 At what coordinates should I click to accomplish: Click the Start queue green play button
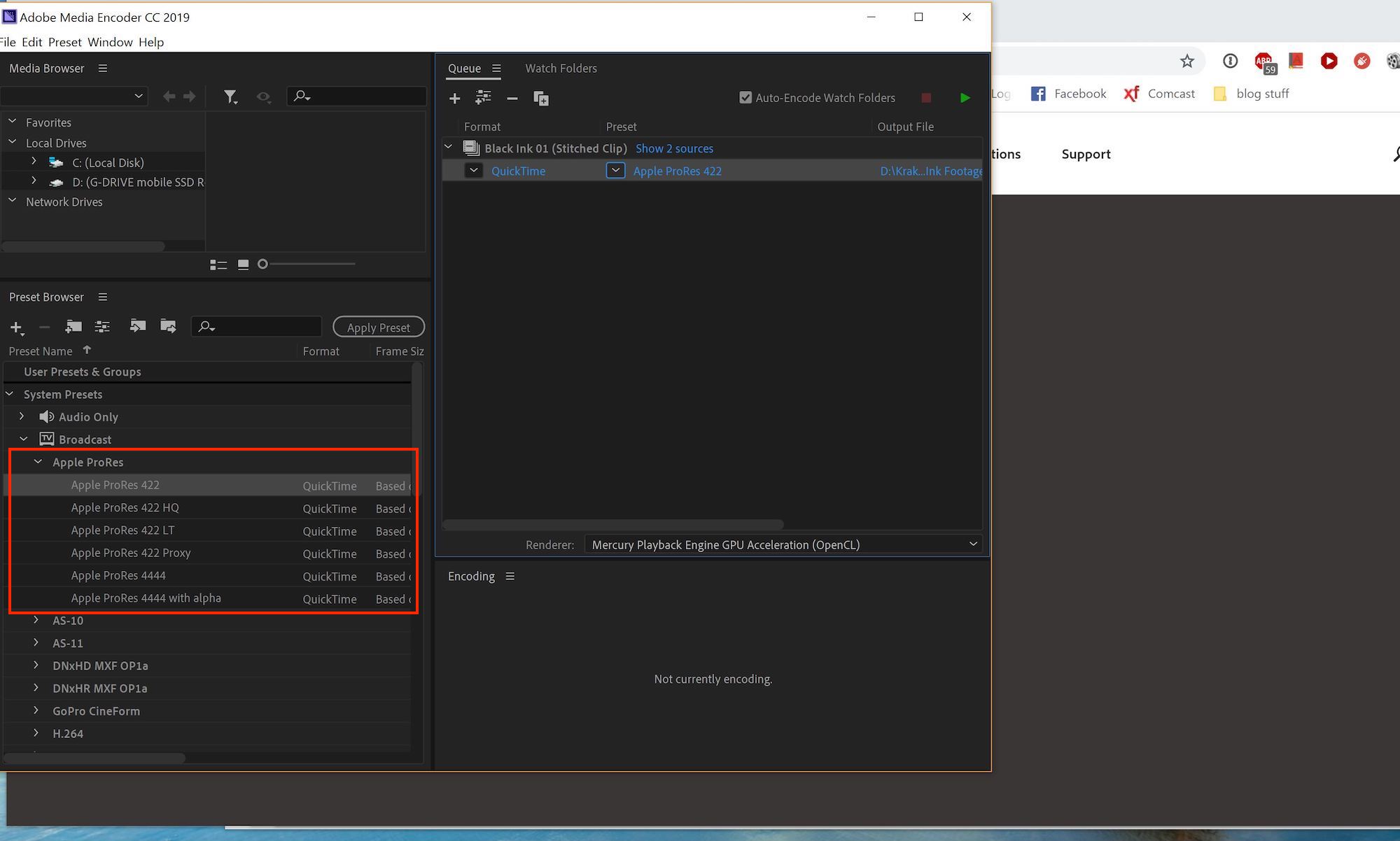tap(965, 97)
